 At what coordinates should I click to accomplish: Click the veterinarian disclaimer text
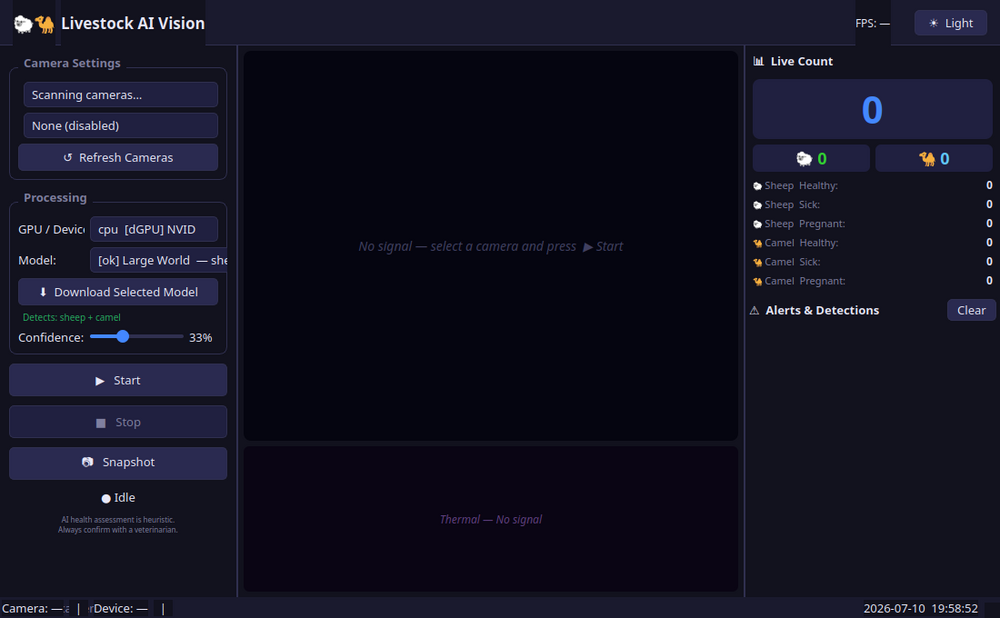coord(118,525)
